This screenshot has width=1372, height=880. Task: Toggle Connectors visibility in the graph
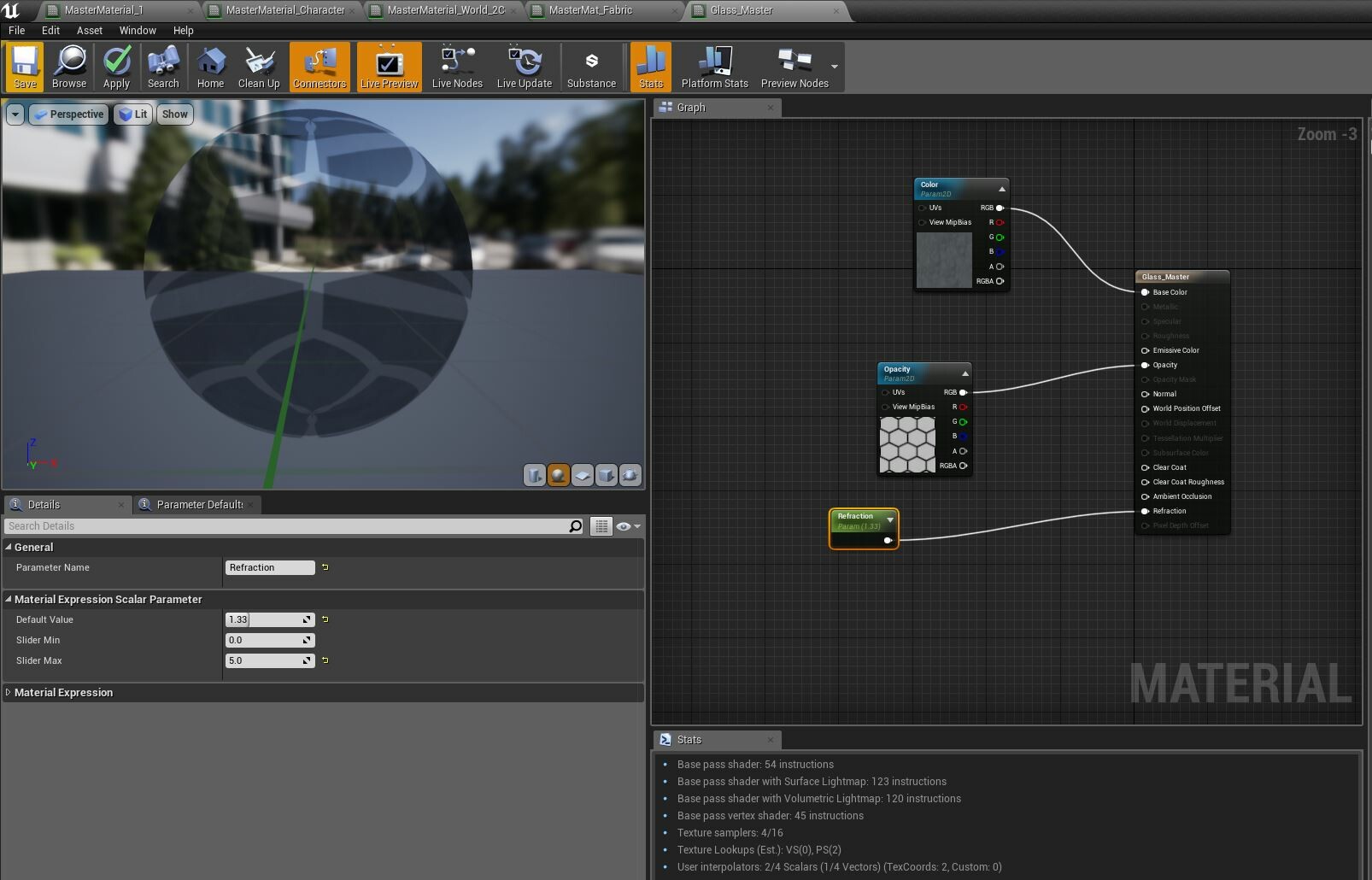coord(320,67)
